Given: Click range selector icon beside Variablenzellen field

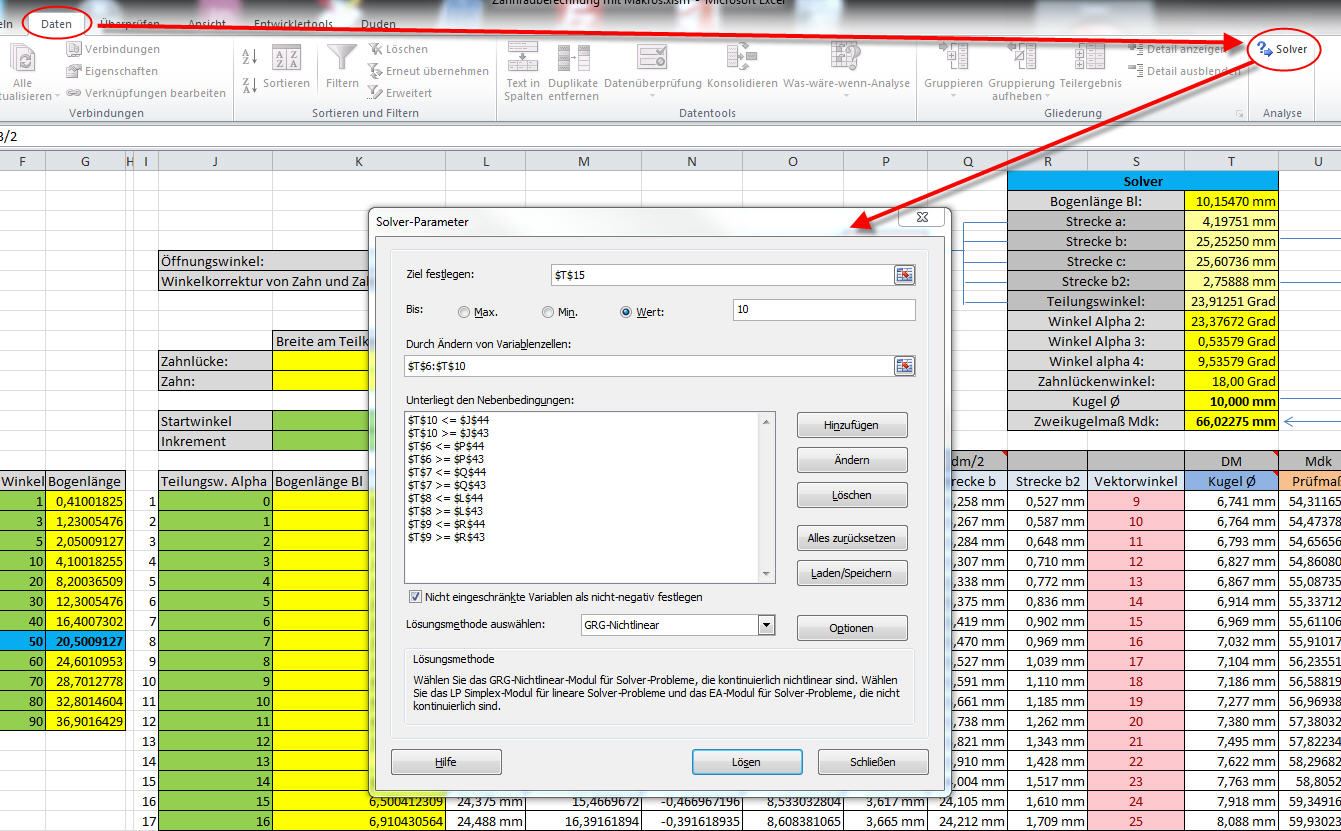Looking at the screenshot, I should point(904,367).
